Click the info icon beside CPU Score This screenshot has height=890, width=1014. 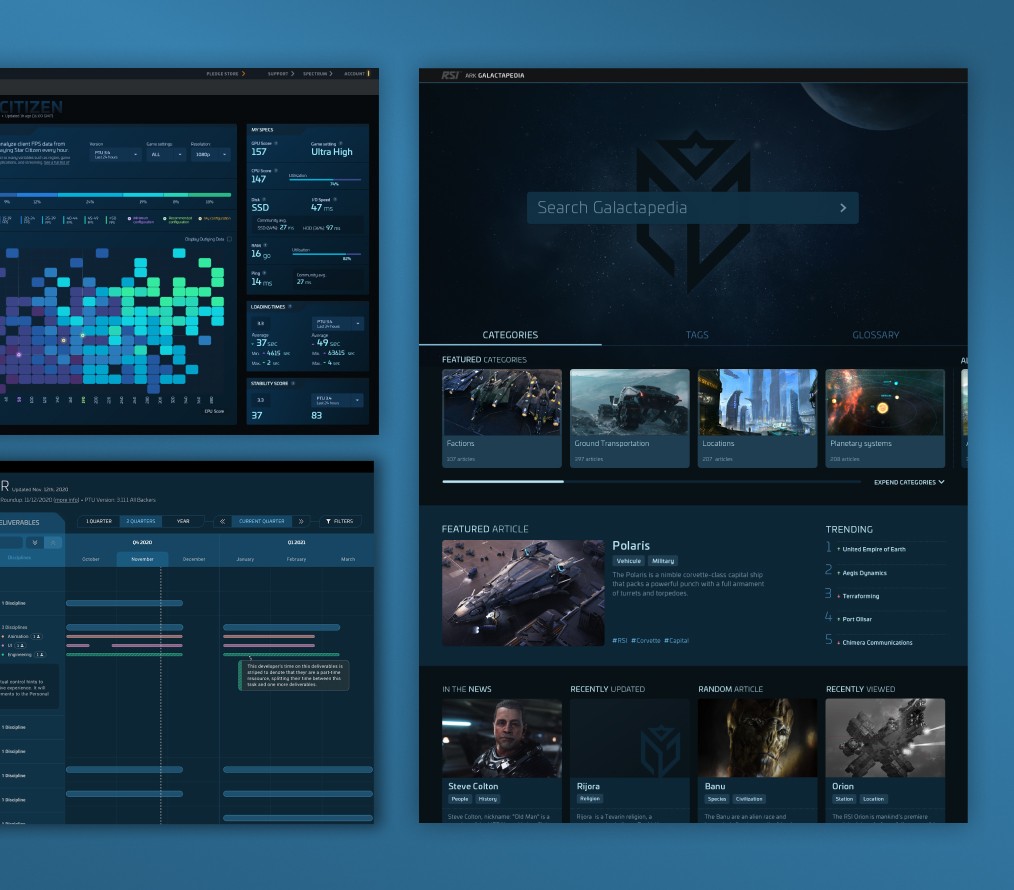(276, 171)
